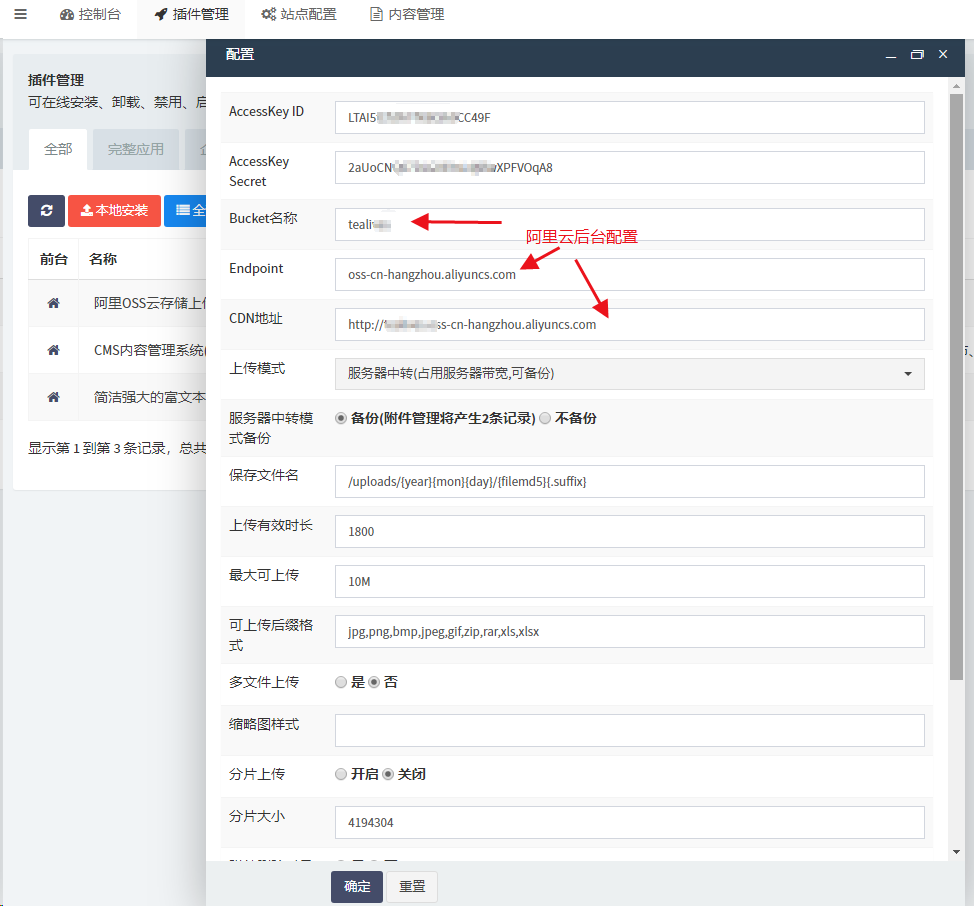Open the 上传模式 dropdown
Image resolution: width=974 pixels, height=906 pixels.
pos(629,374)
